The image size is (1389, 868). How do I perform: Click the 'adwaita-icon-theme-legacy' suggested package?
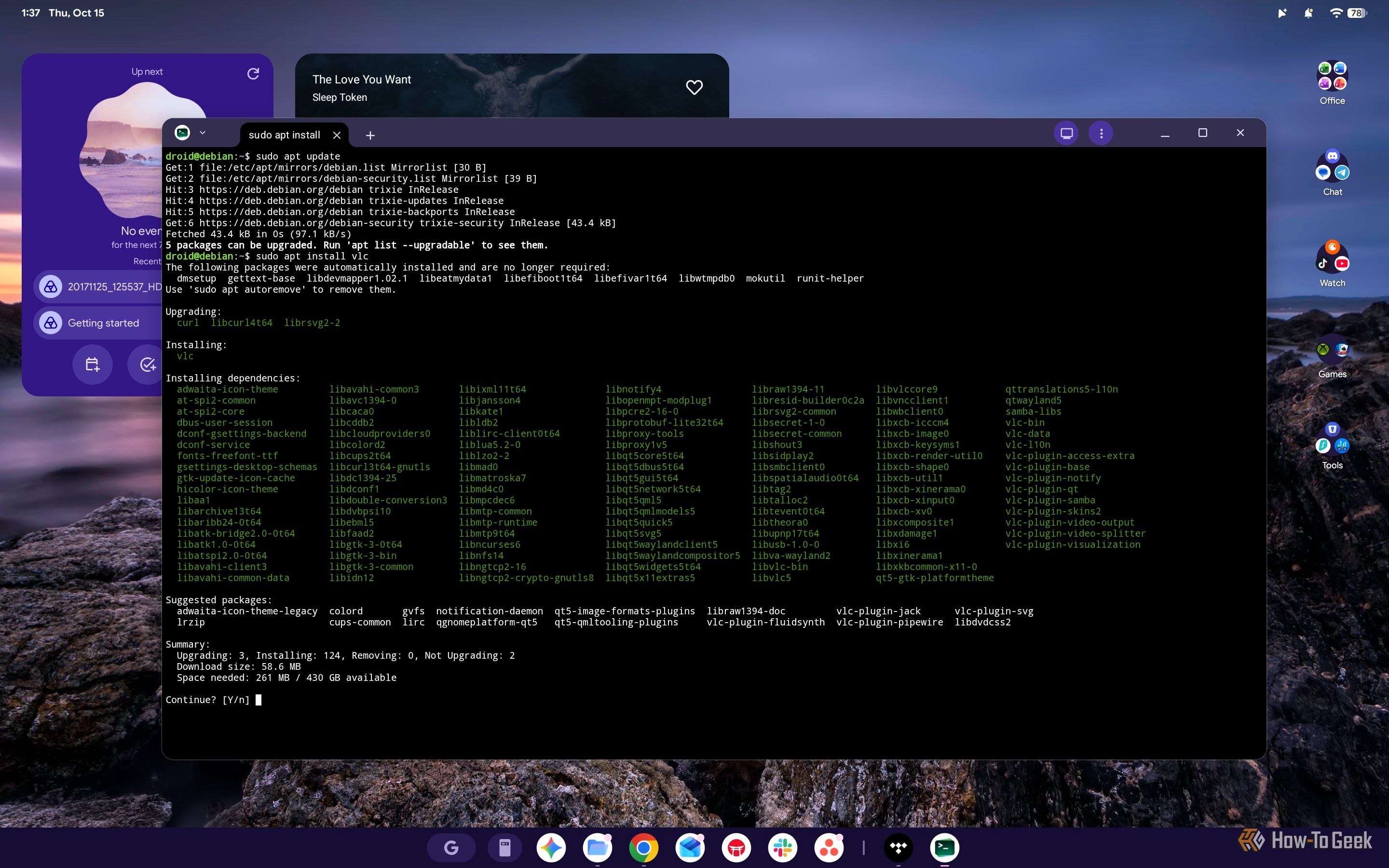pyautogui.click(x=247, y=611)
